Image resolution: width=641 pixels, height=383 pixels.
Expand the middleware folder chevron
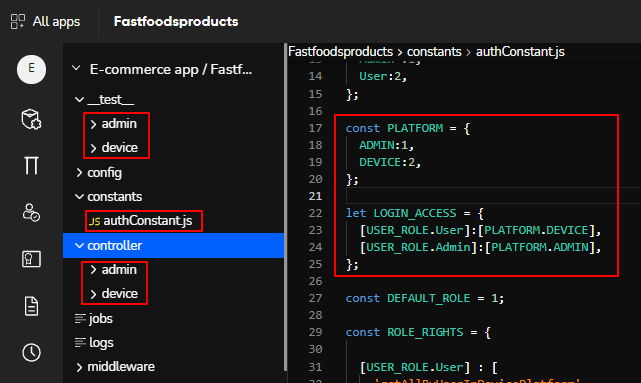coord(79,367)
